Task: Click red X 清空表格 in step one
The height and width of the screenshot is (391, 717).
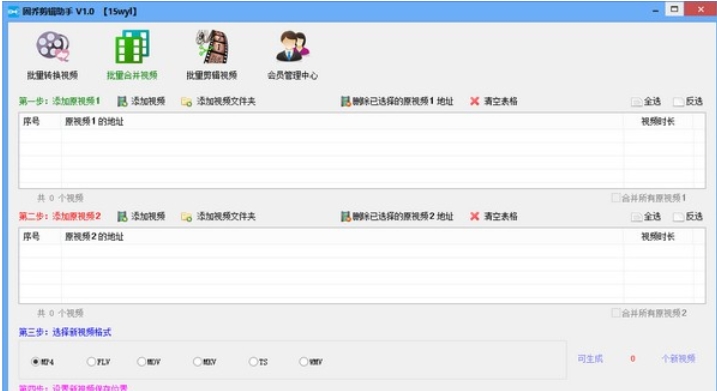Action: [475, 101]
